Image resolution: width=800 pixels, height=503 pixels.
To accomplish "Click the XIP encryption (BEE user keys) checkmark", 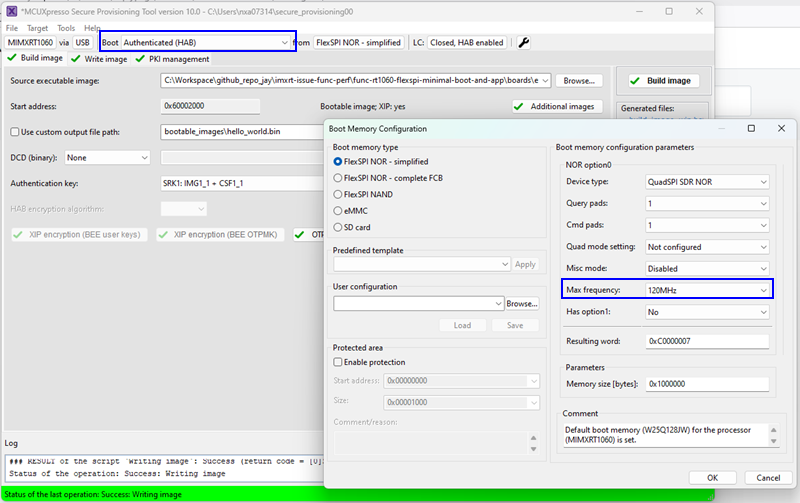I will point(19,234).
